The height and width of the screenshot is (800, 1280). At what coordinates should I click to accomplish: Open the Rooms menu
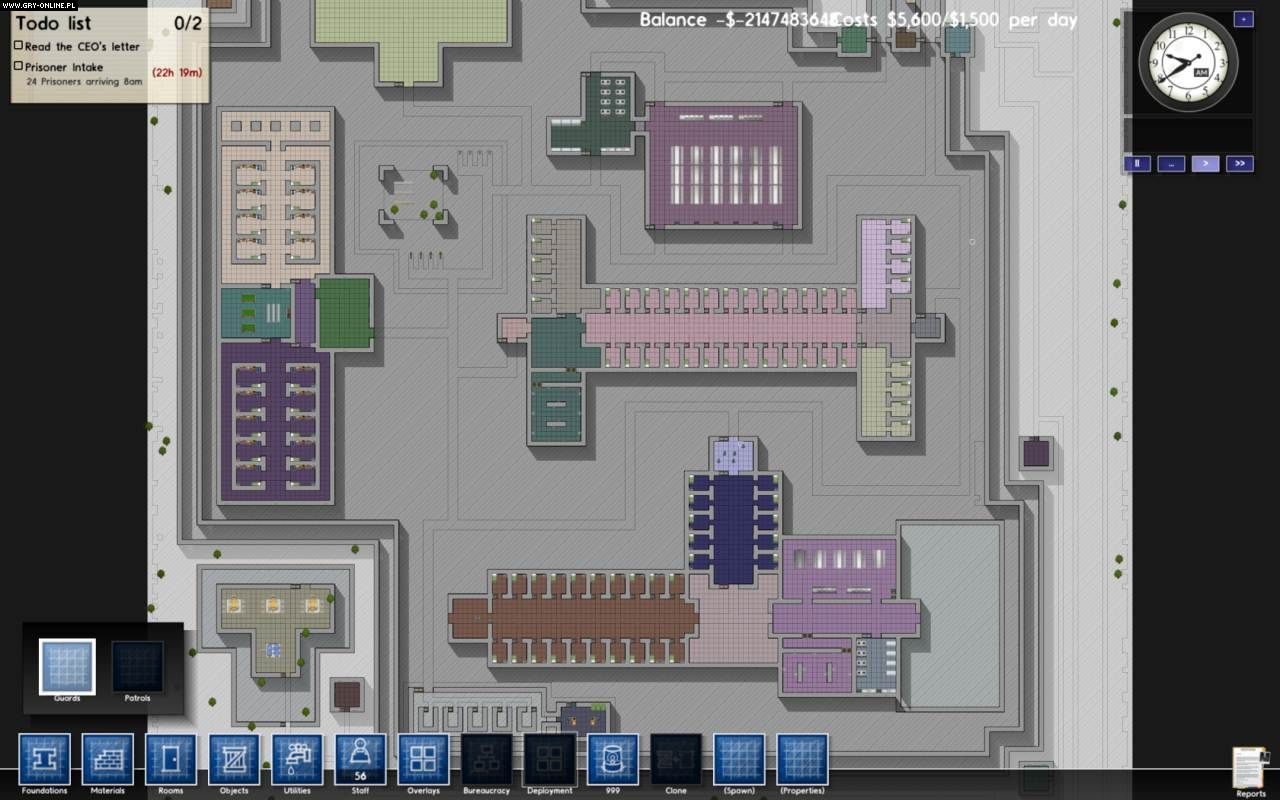click(x=171, y=760)
